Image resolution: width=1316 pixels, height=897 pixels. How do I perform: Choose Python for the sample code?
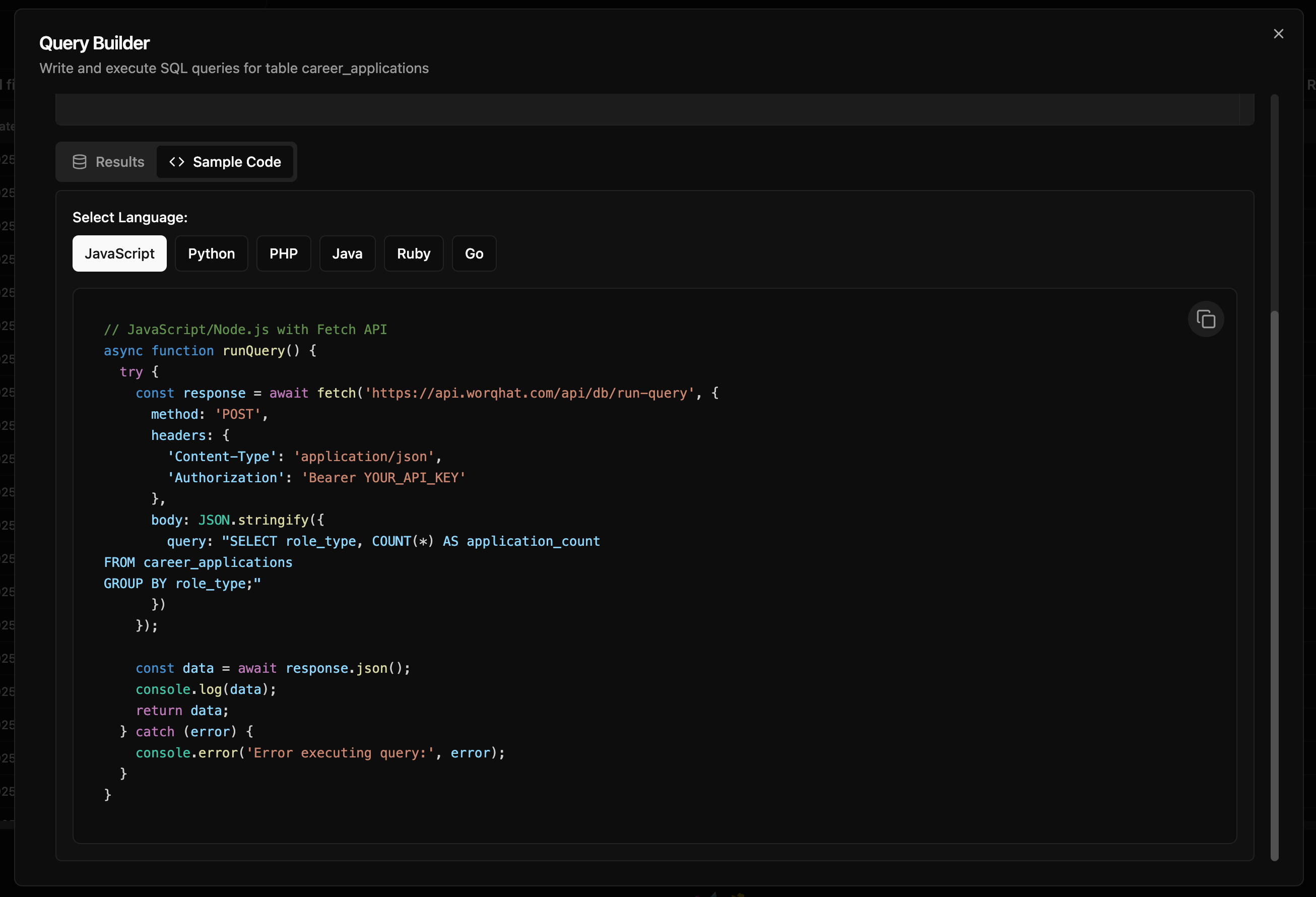pyautogui.click(x=211, y=253)
